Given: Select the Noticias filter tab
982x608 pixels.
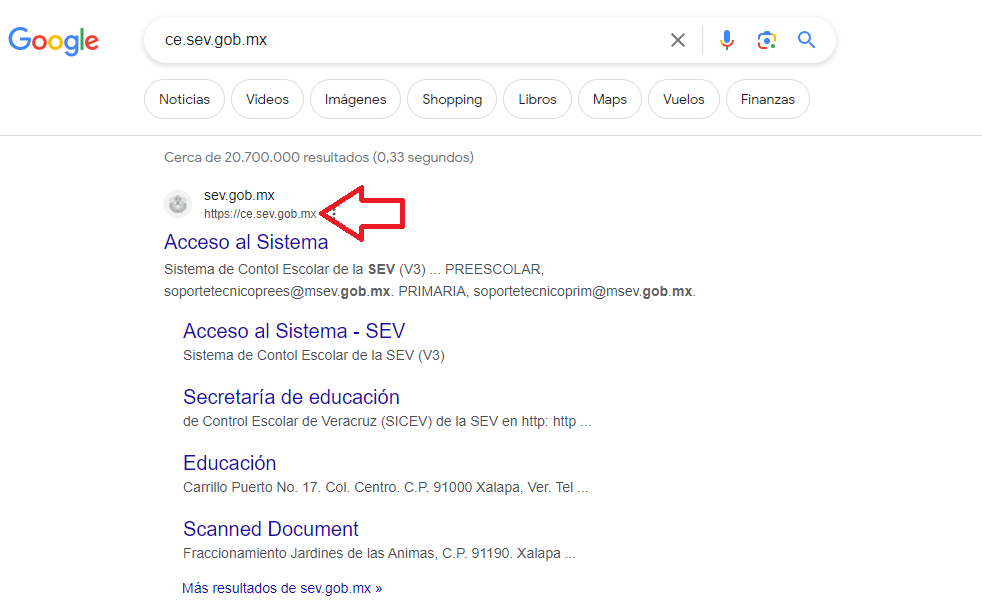Looking at the screenshot, I should [184, 99].
